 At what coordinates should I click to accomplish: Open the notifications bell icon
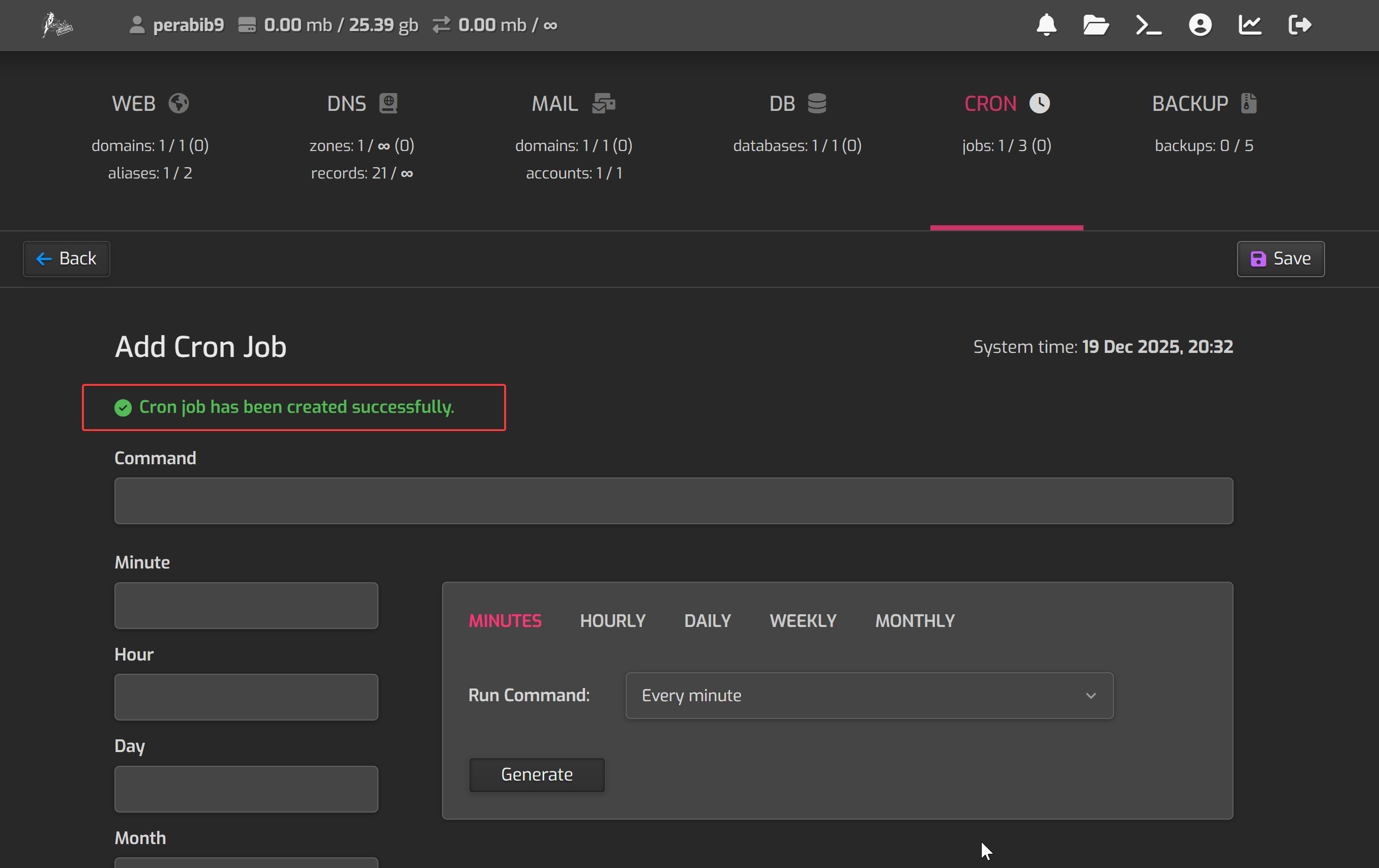pyautogui.click(x=1046, y=24)
